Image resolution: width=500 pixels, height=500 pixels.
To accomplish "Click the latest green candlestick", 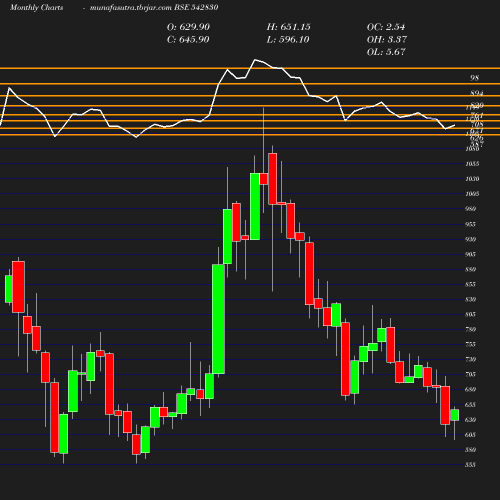I will [455, 415].
